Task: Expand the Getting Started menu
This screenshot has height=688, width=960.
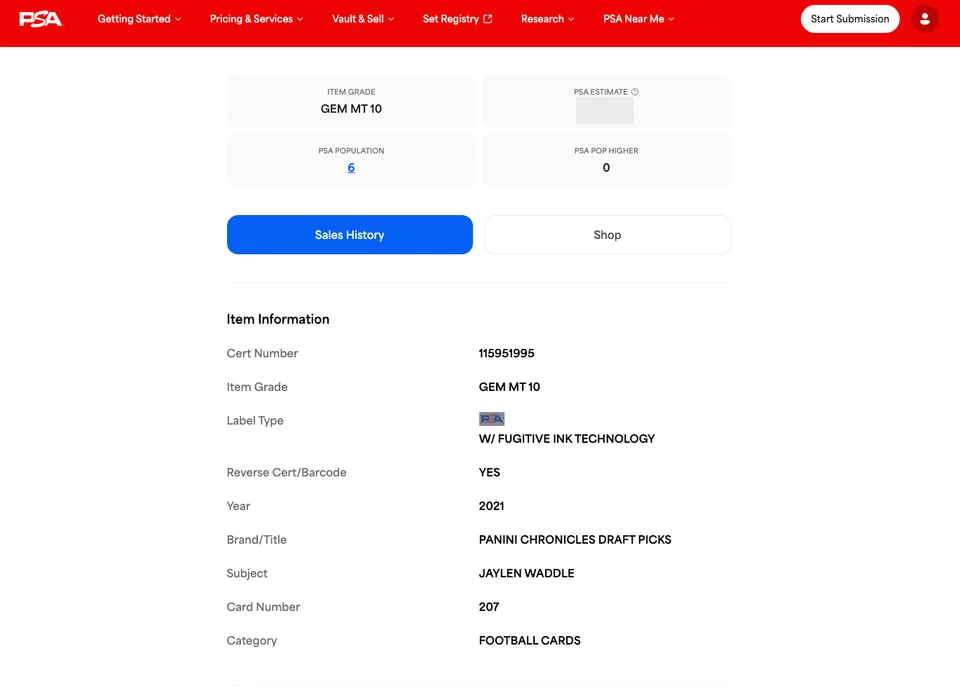Action: [x=139, y=19]
